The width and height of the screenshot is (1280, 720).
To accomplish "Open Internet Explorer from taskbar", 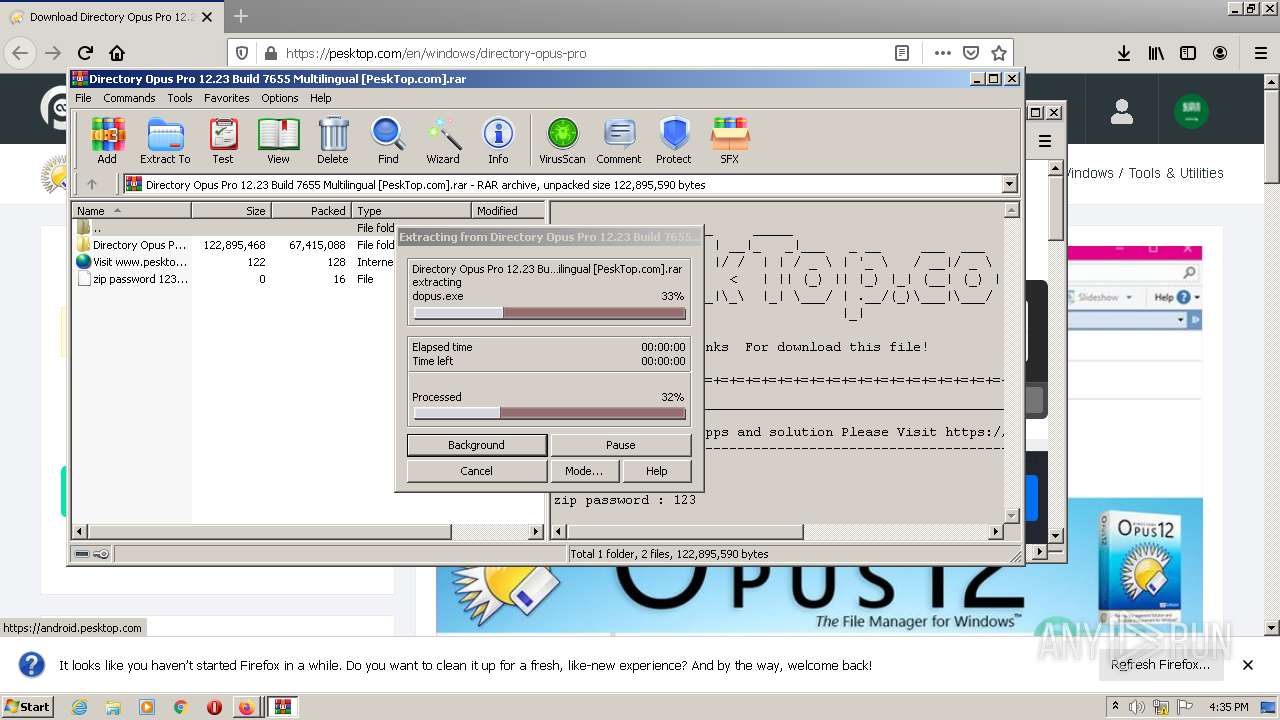I will pyautogui.click(x=80, y=707).
